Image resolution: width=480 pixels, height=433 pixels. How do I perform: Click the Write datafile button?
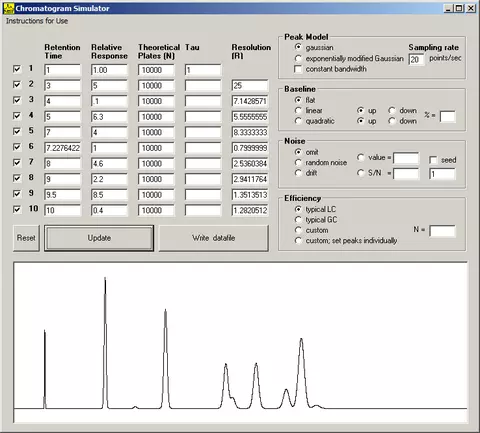click(213, 238)
